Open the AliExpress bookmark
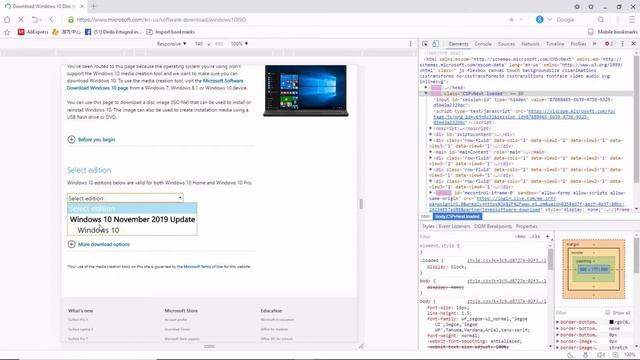 tap(33, 32)
